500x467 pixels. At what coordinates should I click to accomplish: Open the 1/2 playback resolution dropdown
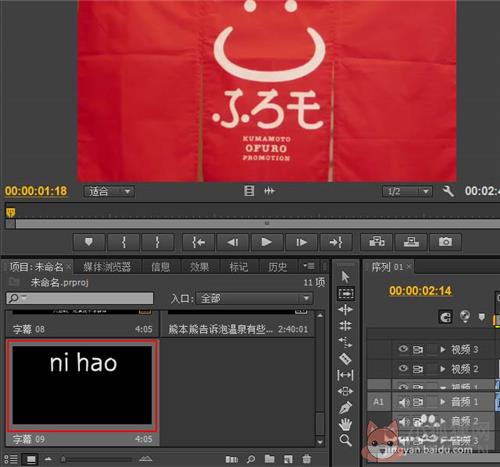pyautogui.click(x=407, y=192)
